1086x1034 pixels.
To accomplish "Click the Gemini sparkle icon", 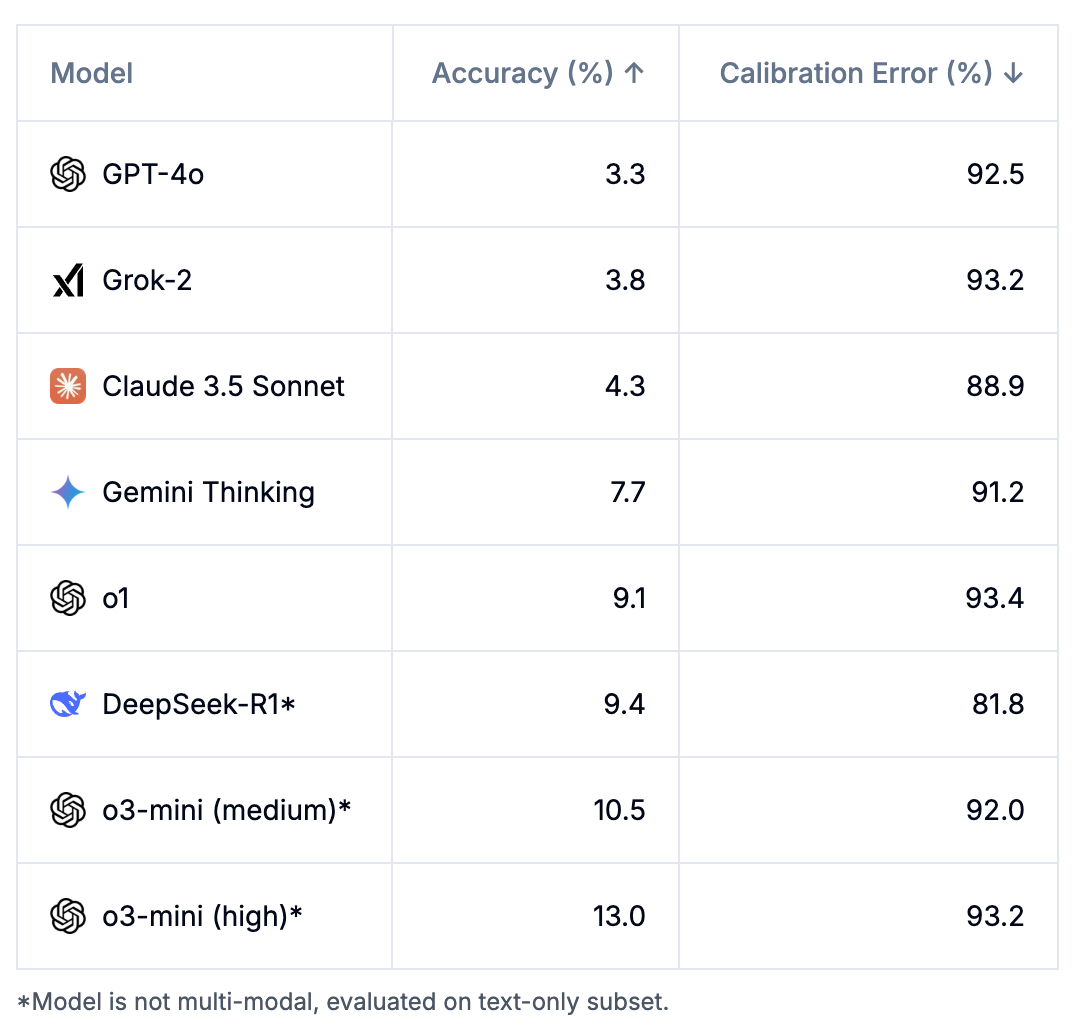I will click(68, 492).
